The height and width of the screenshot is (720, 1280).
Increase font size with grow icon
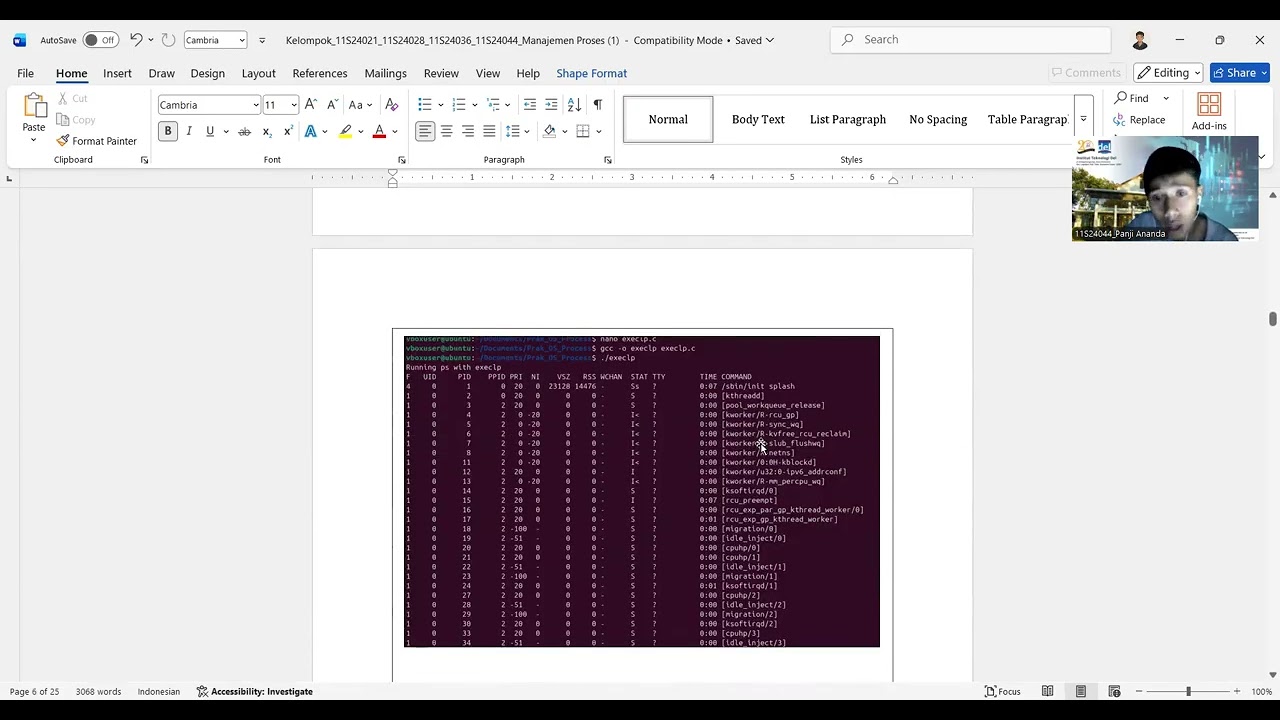311,105
